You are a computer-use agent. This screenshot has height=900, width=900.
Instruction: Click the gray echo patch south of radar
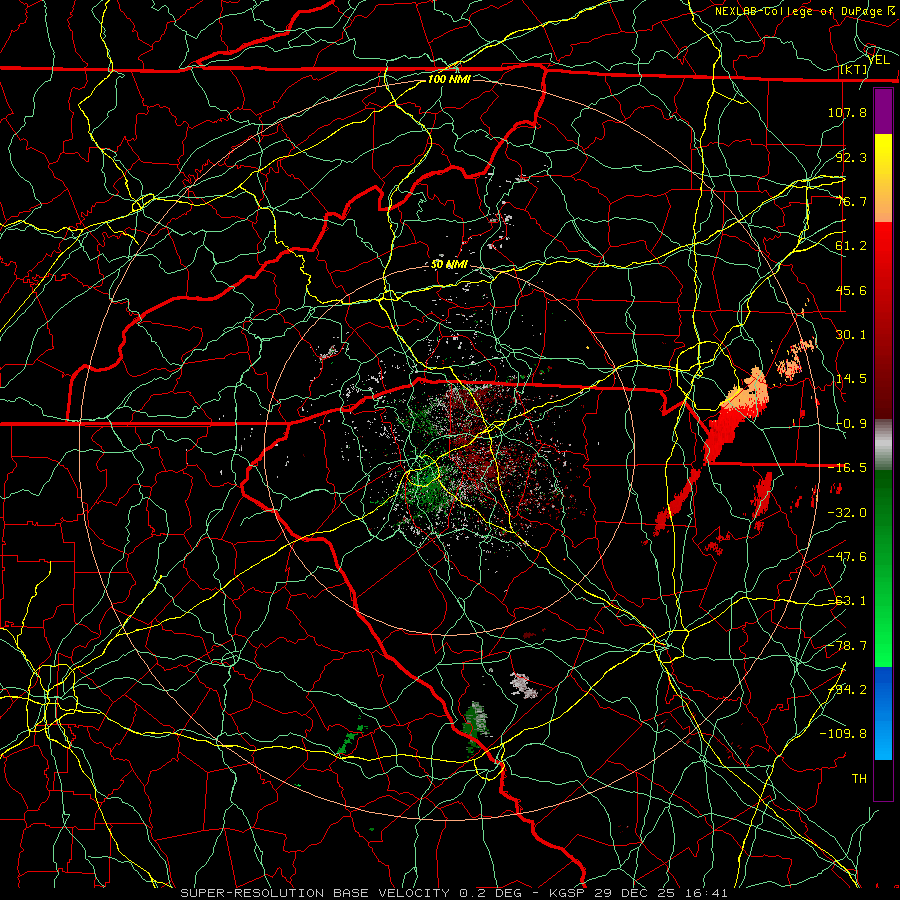click(523, 685)
